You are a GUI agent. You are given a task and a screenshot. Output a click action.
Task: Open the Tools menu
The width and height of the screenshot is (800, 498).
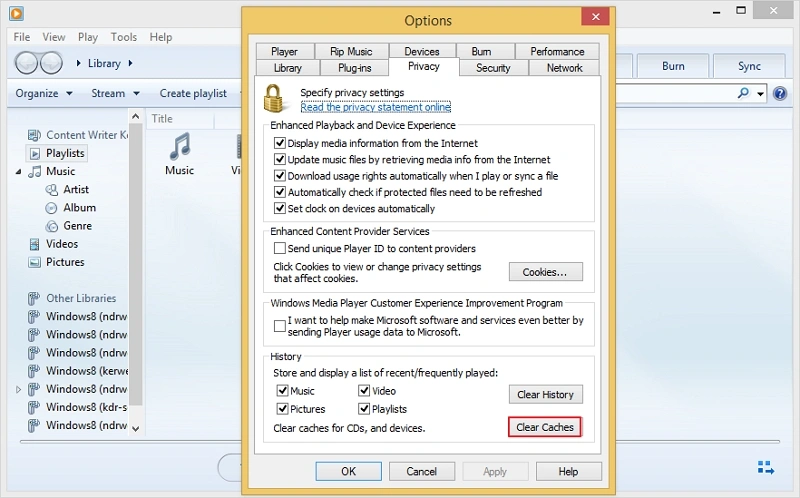pos(123,37)
